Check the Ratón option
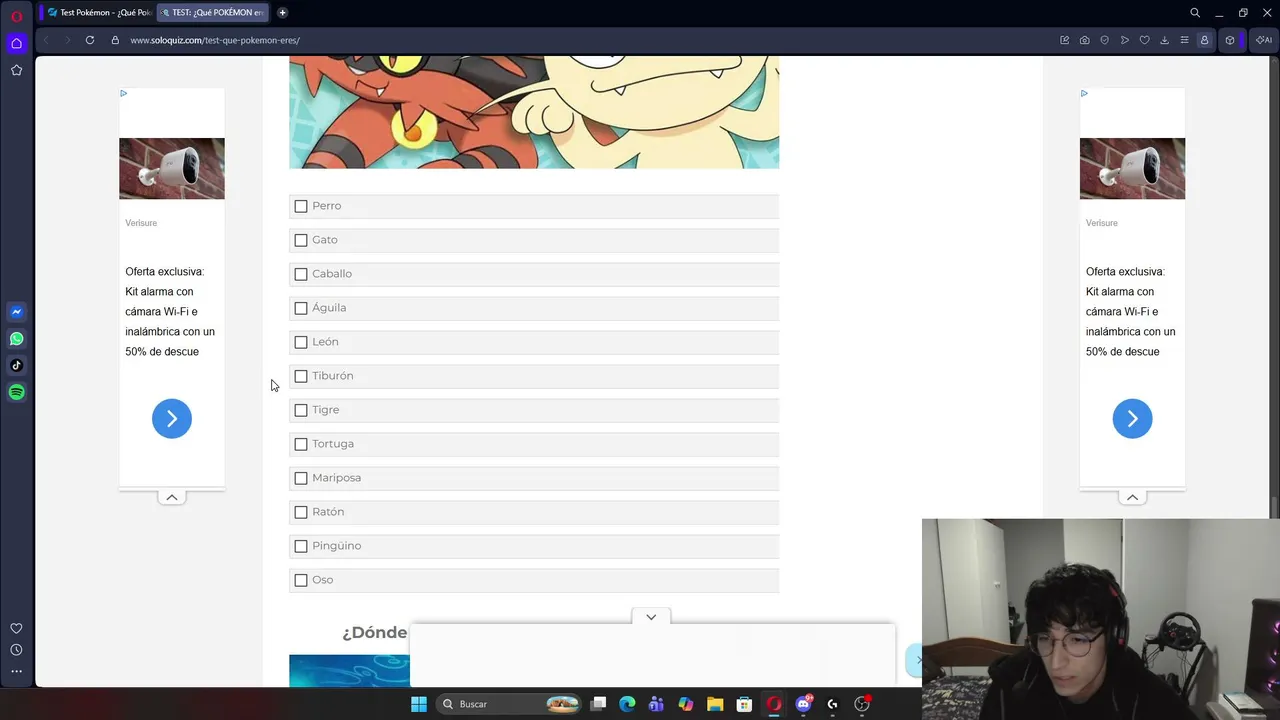 coord(301,512)
